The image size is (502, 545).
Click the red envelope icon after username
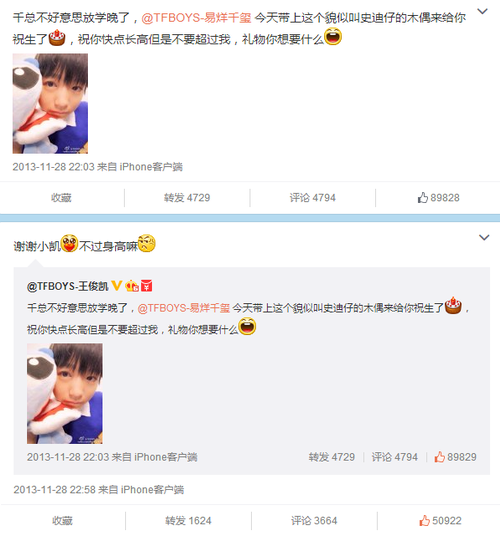point(147,286)
